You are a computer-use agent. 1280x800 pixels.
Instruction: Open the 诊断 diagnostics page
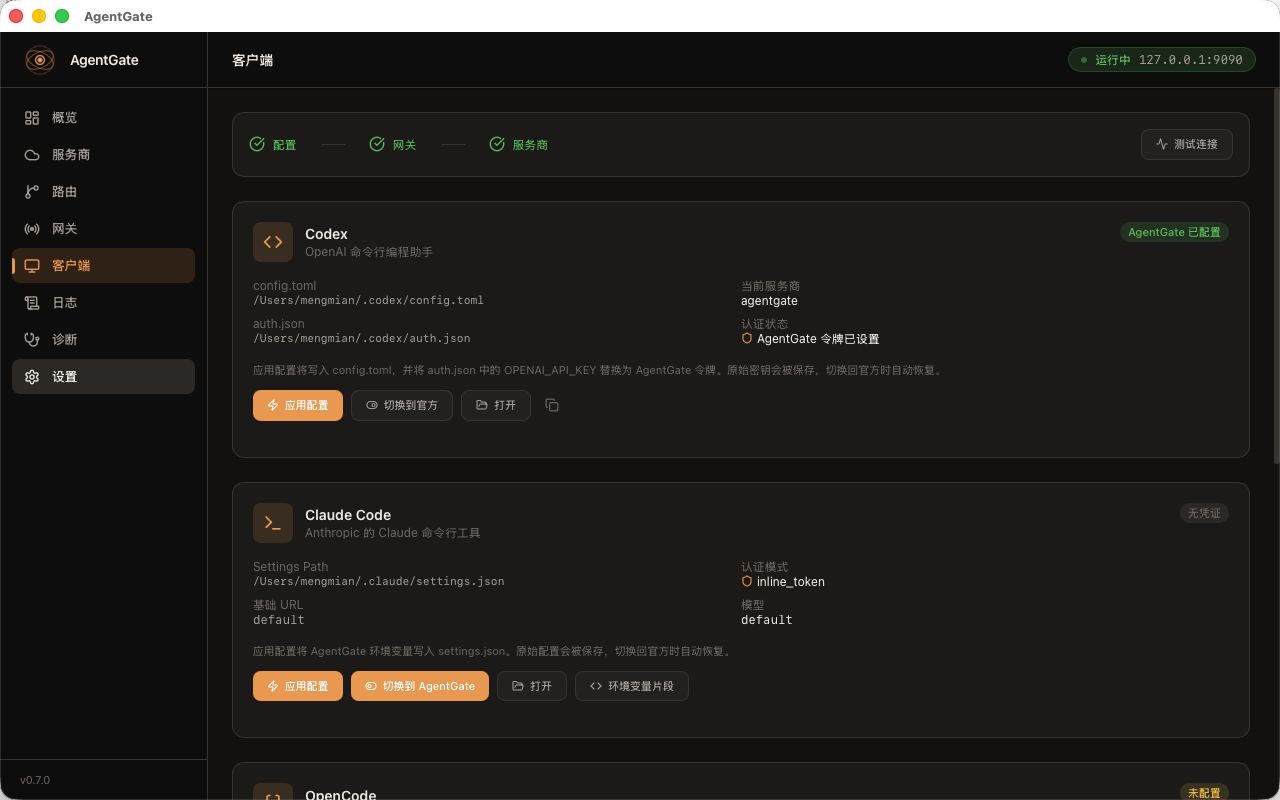103,340
